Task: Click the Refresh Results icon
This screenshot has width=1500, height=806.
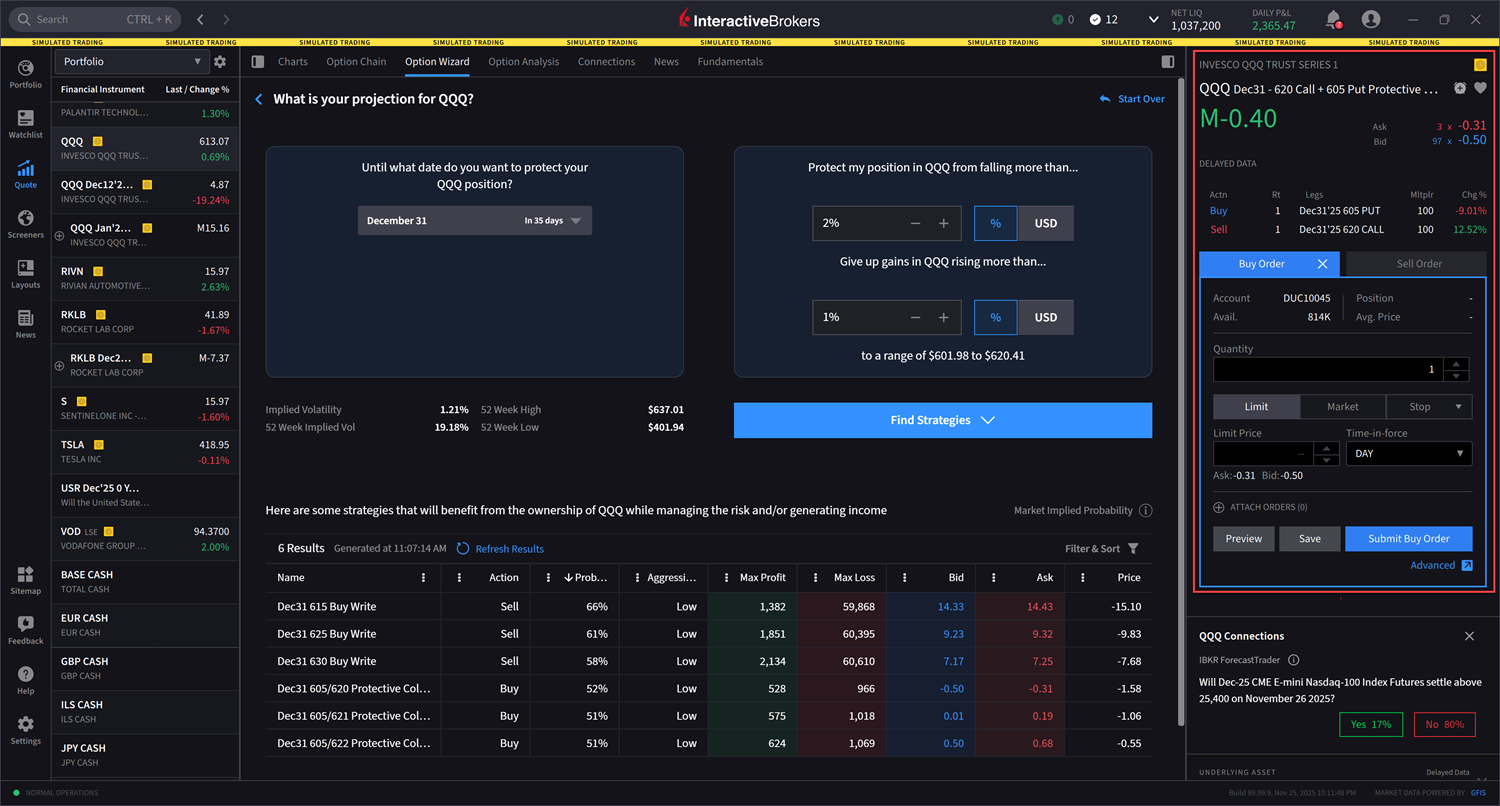Action: (463, 549)
